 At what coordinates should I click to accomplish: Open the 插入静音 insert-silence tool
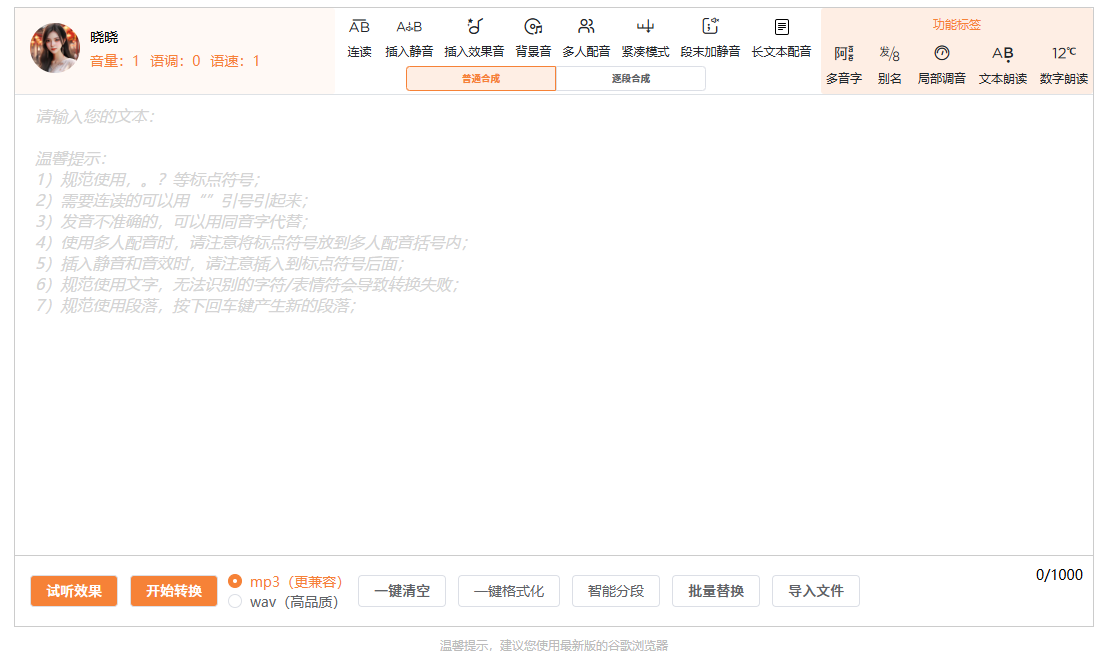(x=410, y=40)
